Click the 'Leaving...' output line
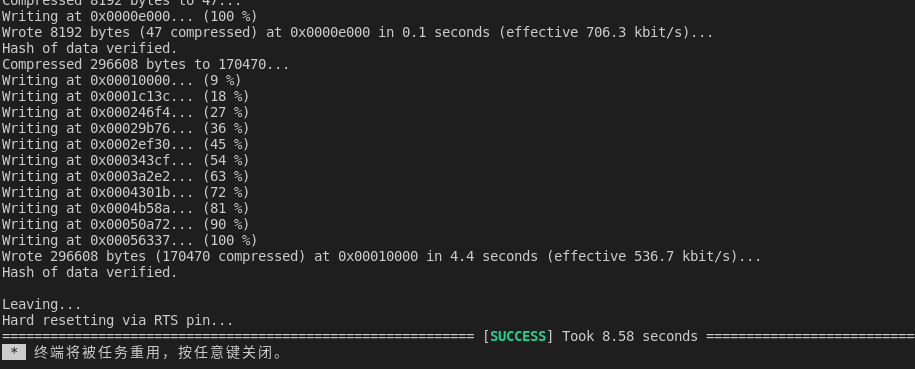This screenshot has width=915, height=369. point(41,304)
